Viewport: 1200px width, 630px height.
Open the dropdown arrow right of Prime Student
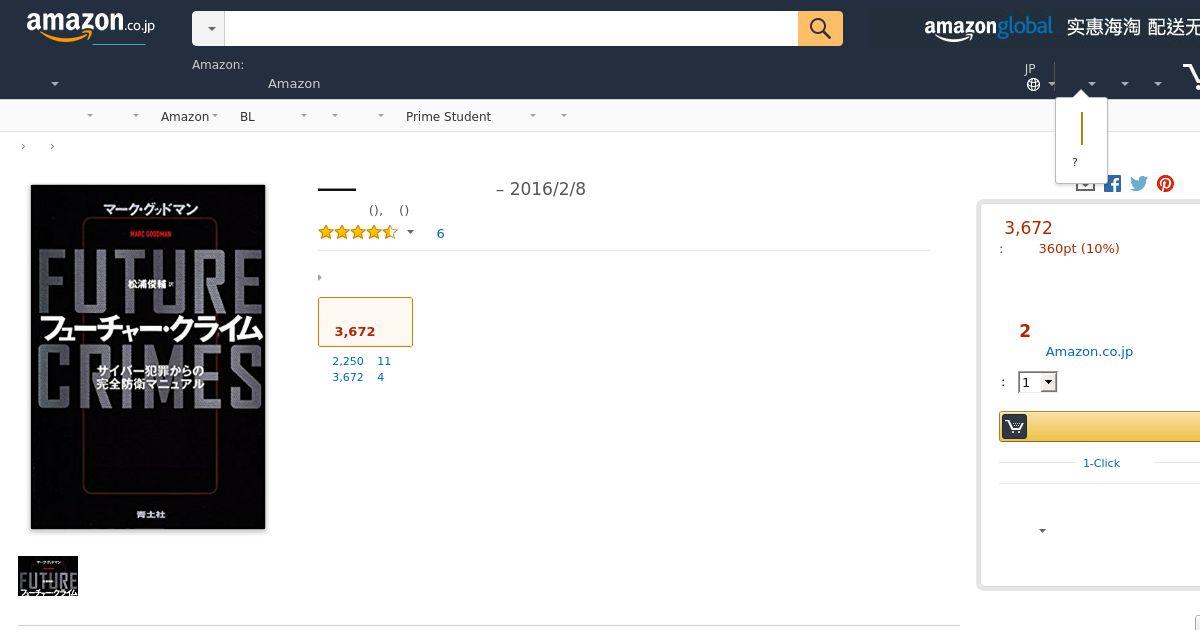tap(533, 116)
